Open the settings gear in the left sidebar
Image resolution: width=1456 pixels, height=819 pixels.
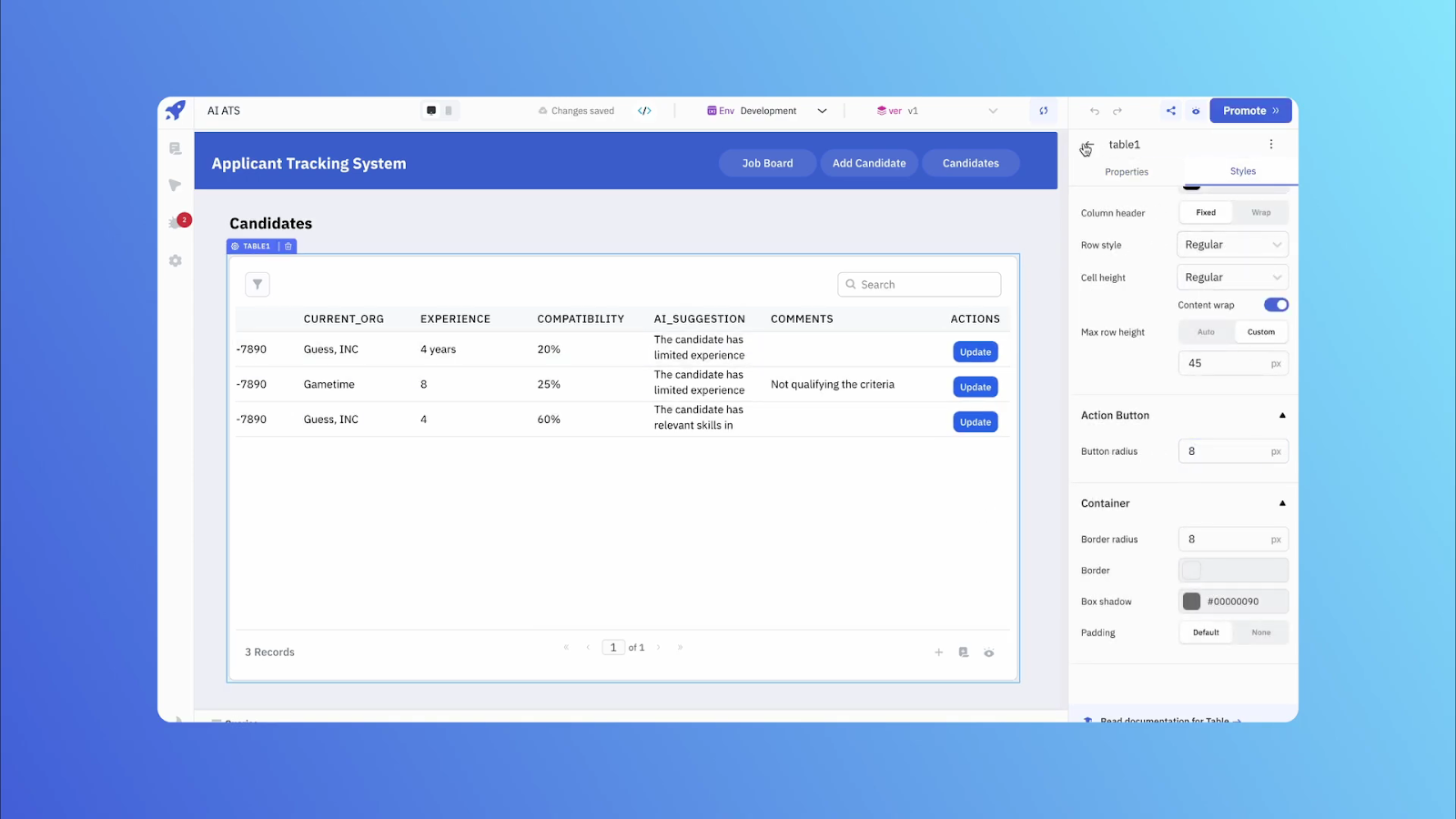pyautogui.click(x=175, y=260)
